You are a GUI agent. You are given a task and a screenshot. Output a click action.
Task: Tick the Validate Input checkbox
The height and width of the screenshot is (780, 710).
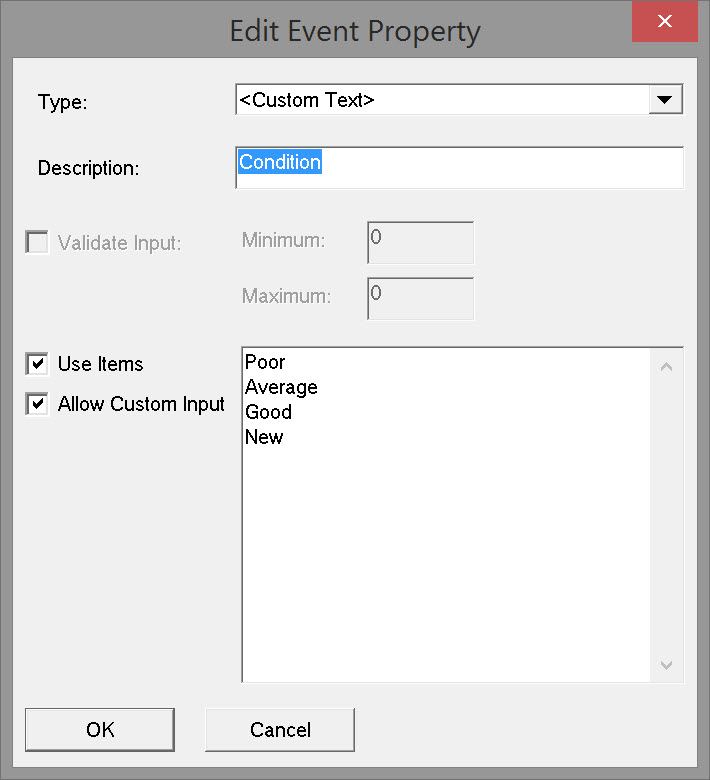(x=37, y=242)
